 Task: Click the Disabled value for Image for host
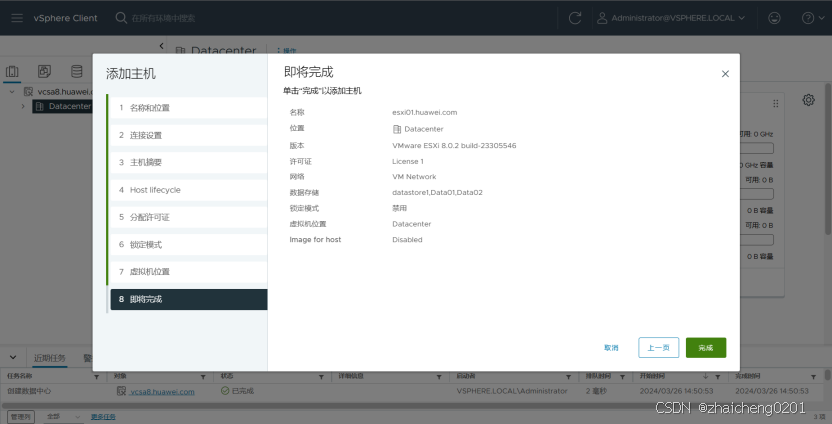(407, 240)
